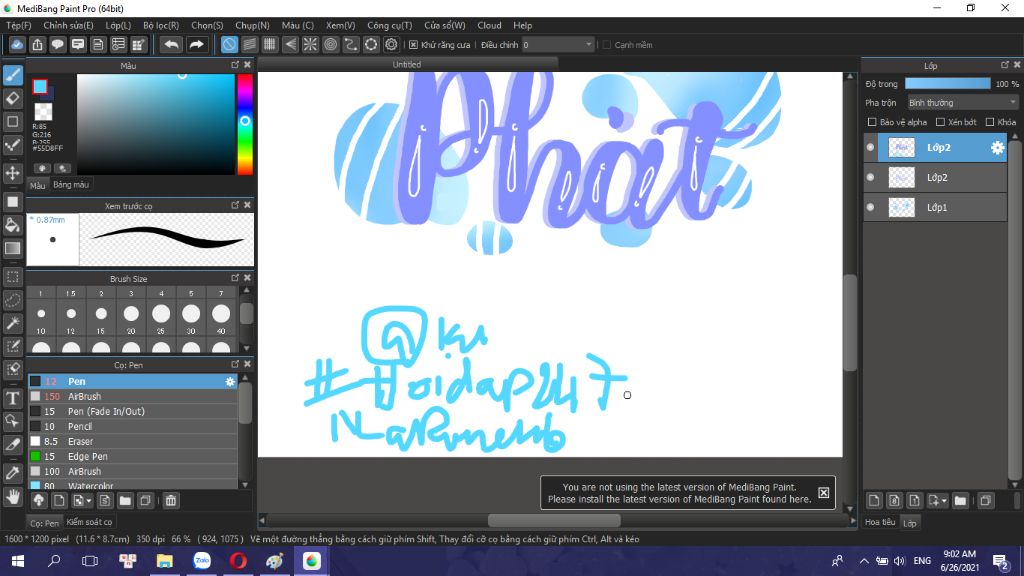The height and width of the screenshot is (576, 1024).
Task: Open snap settings gear in toolbar
Action: coord(391,44)
